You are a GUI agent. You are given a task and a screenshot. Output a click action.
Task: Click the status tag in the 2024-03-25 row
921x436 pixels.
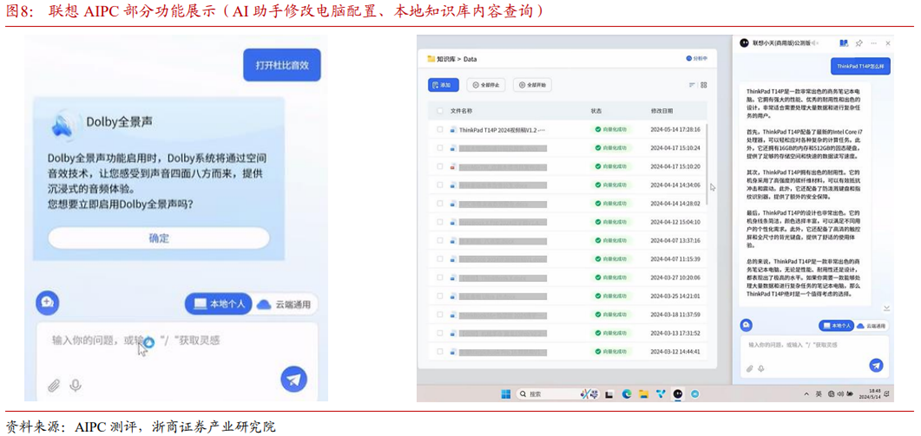click(611, 296)
